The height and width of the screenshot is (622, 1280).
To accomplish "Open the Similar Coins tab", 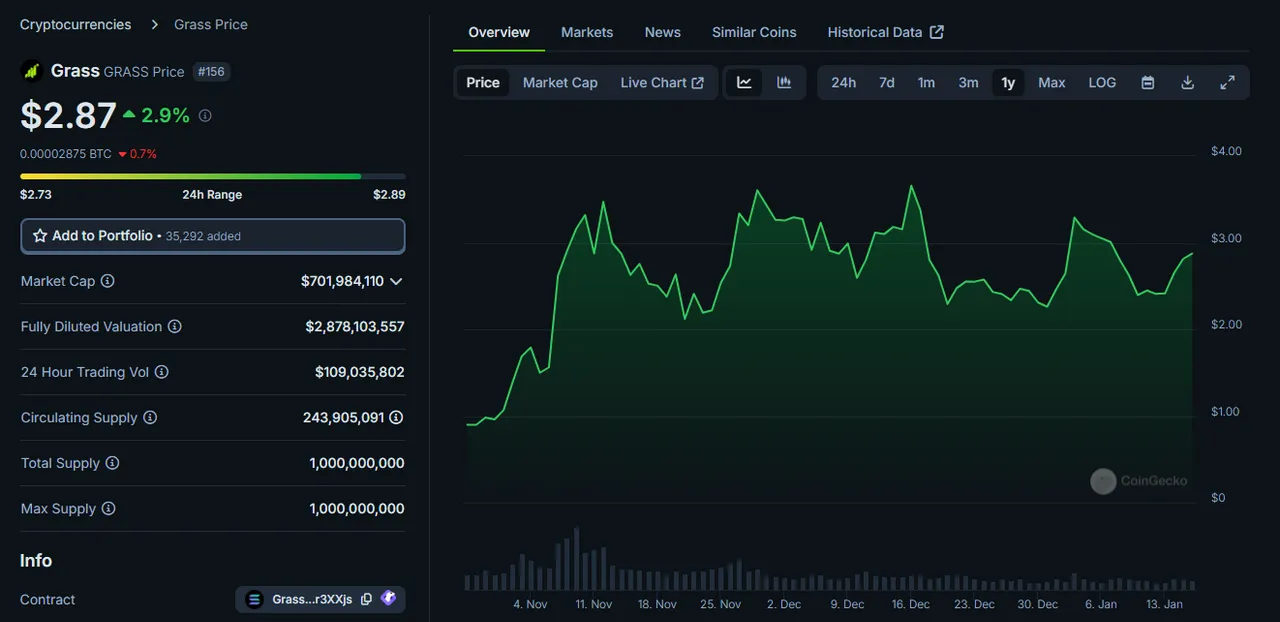I will click(x=754, y=32).
